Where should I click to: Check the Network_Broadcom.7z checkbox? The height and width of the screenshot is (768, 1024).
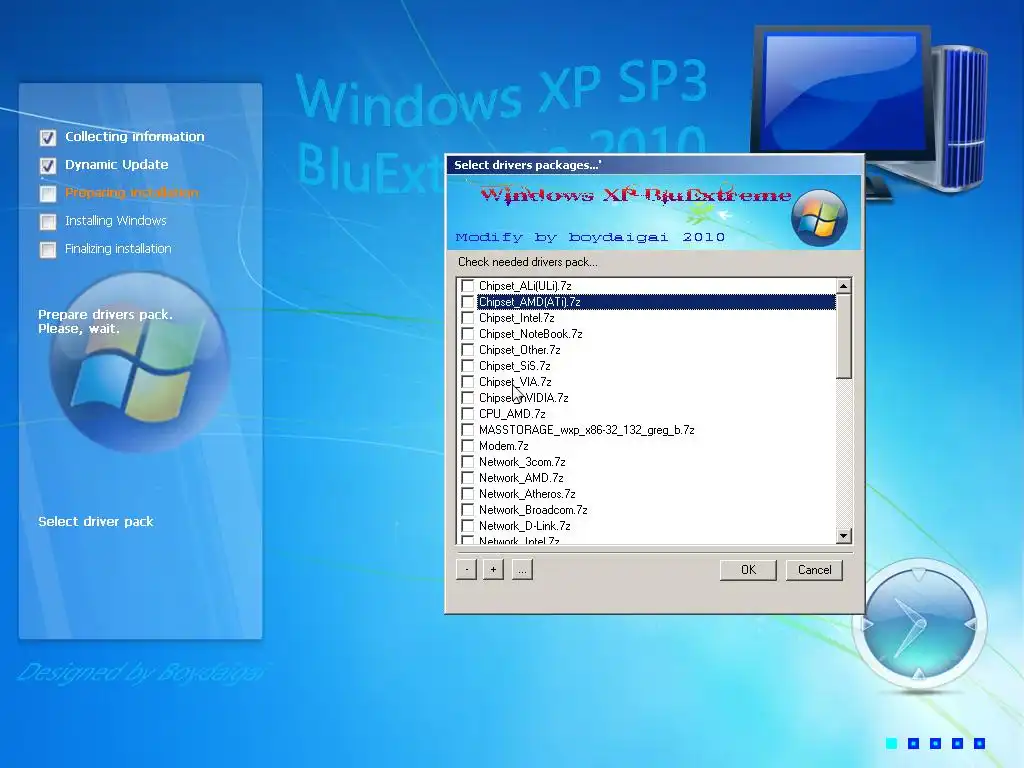pyautogui.click(x=468, y=510)
